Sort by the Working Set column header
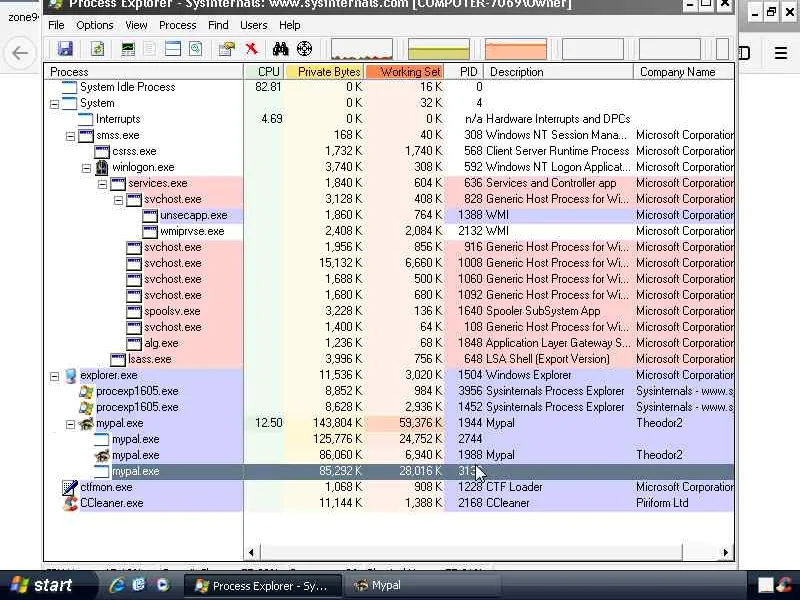The height and width of the screenshot is (600, 800). tap(405, 72)
